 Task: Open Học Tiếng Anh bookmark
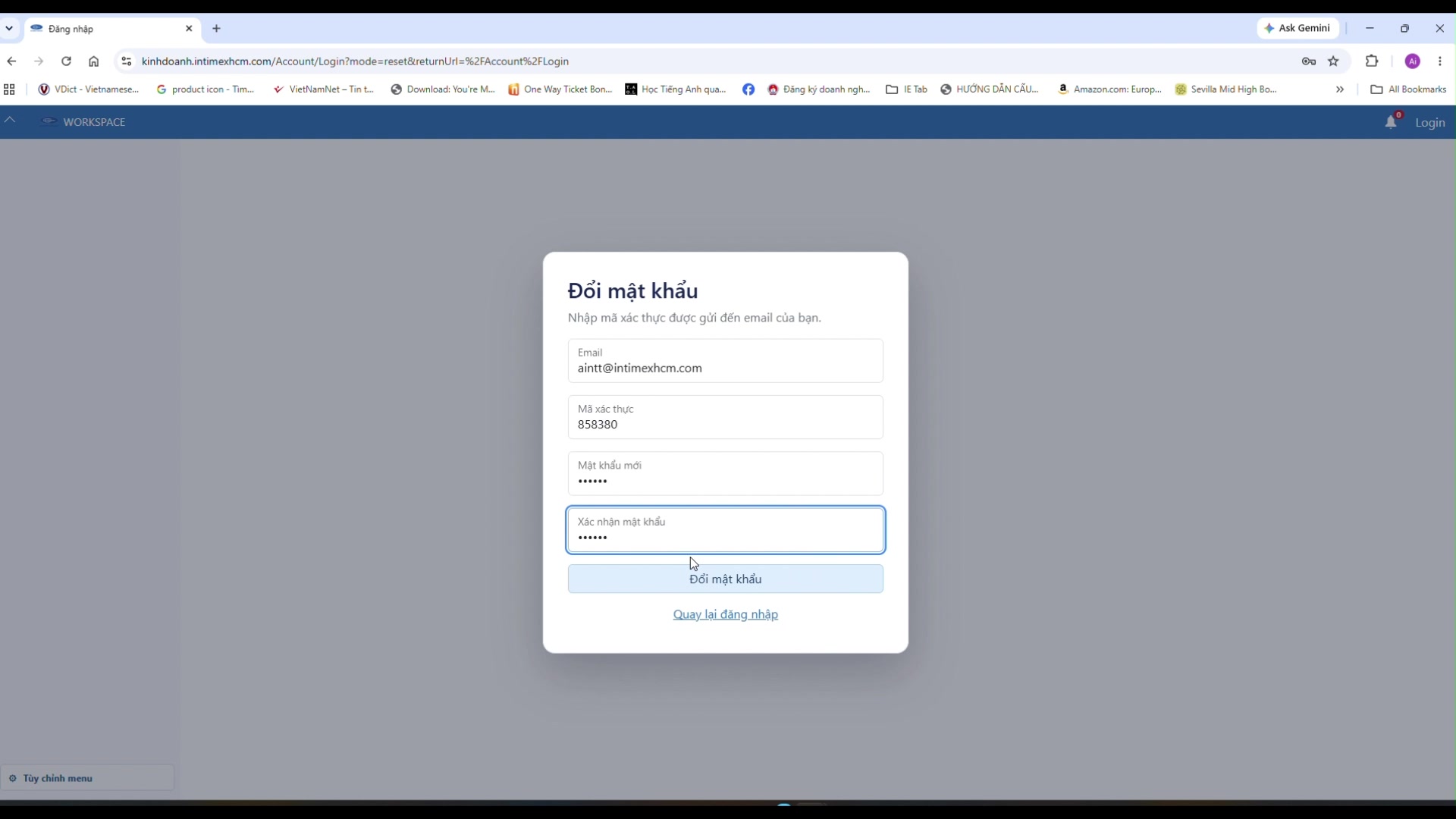coord(676,89)
